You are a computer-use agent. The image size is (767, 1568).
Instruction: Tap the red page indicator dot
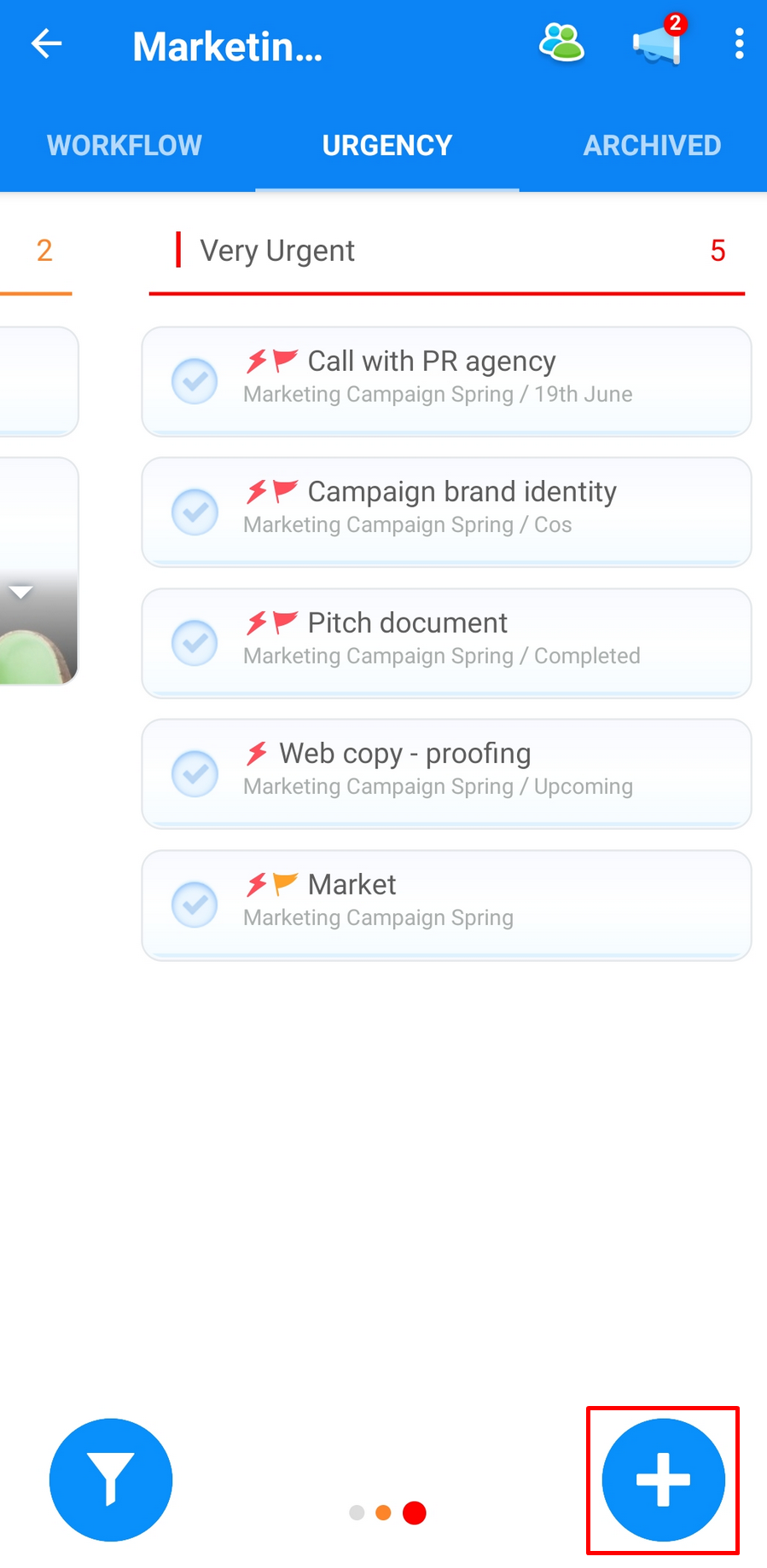pyautogui.click(x=414, y=1512)
